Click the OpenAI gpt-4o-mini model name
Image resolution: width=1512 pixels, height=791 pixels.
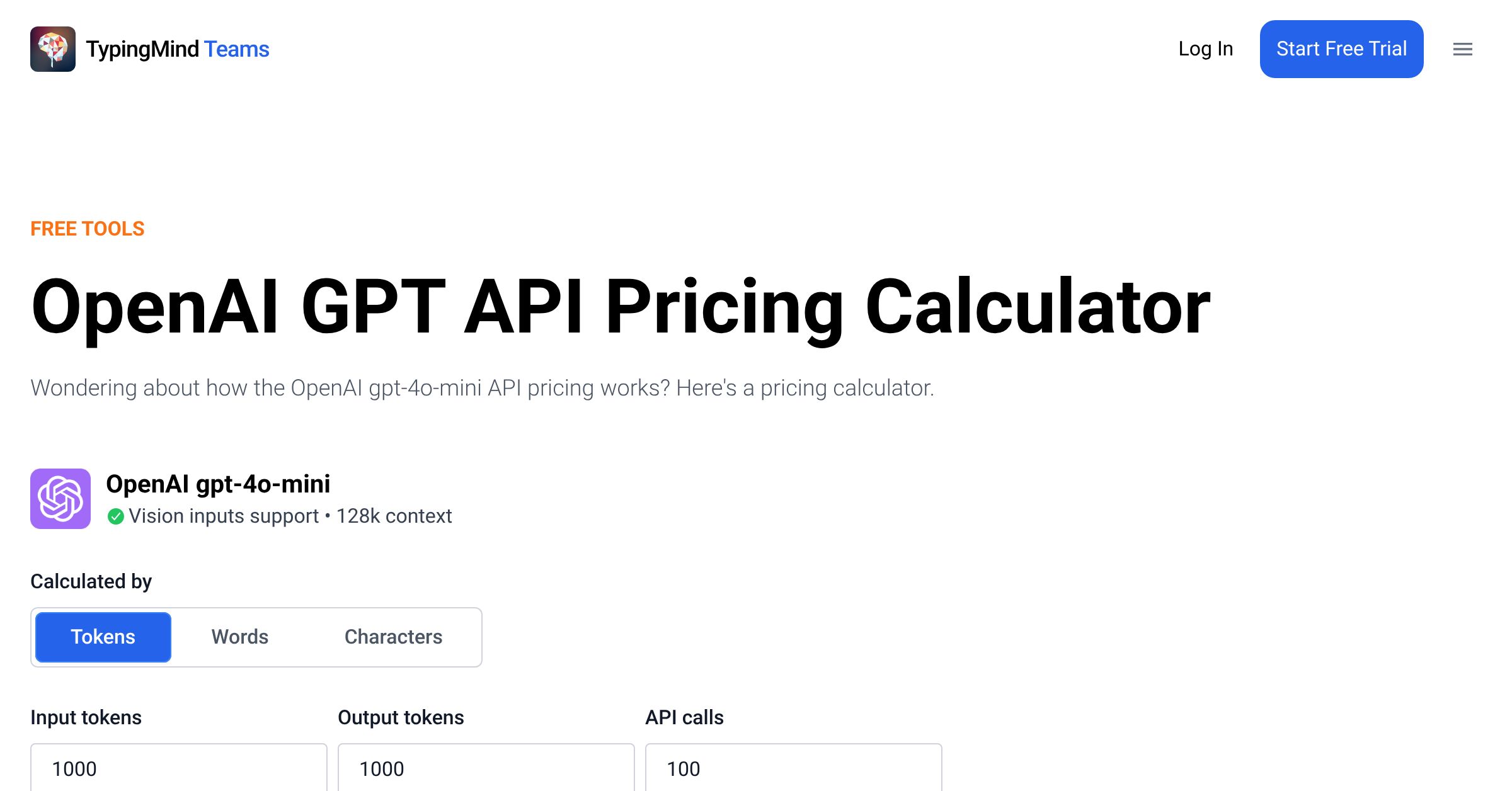pos(218,484)
